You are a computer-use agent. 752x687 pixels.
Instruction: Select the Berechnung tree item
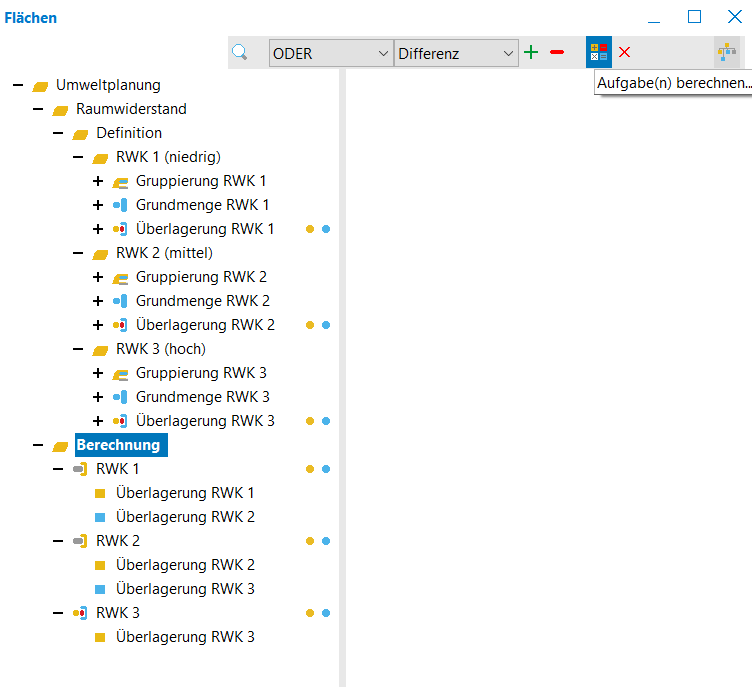click(x=117, y=445)
